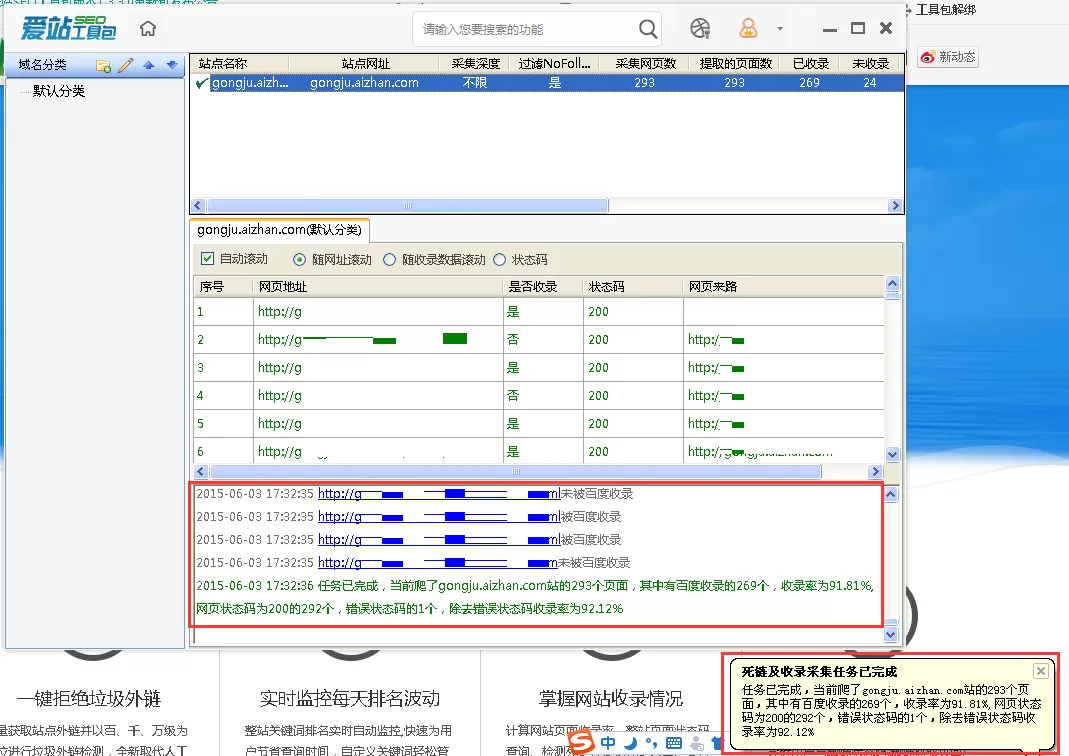Move the category up with arrow icon
Screen dimensions: 1069x756
[149, 65]
